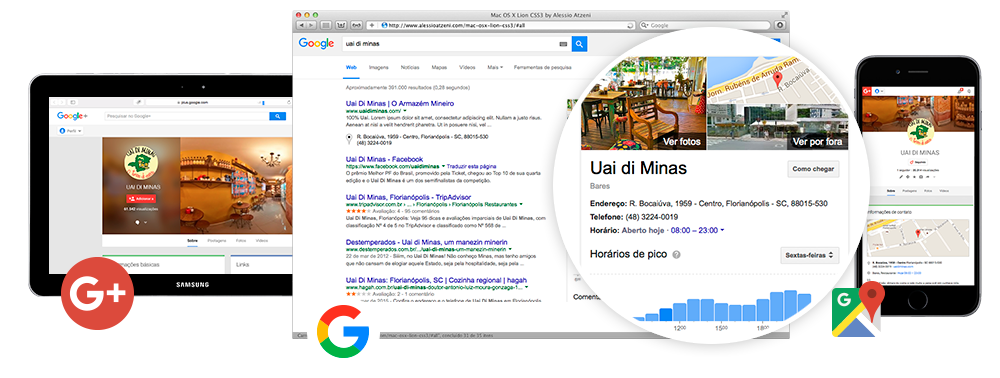Click blue search button on tablet Google+ page
The width and height of the screenshot is (1000, 378).
tap(277, 116)
